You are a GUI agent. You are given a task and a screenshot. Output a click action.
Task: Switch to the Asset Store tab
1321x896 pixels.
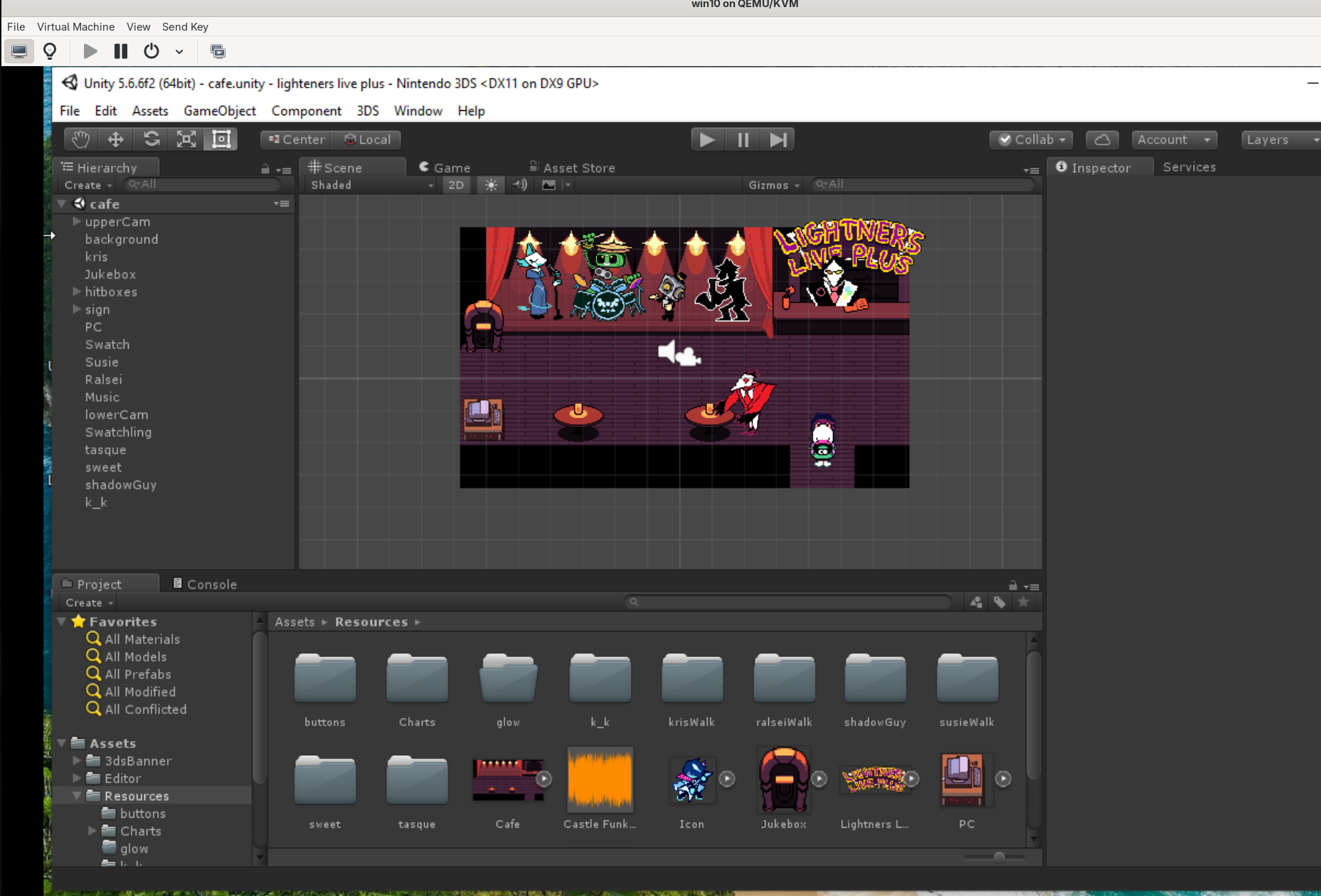(572, 168)
